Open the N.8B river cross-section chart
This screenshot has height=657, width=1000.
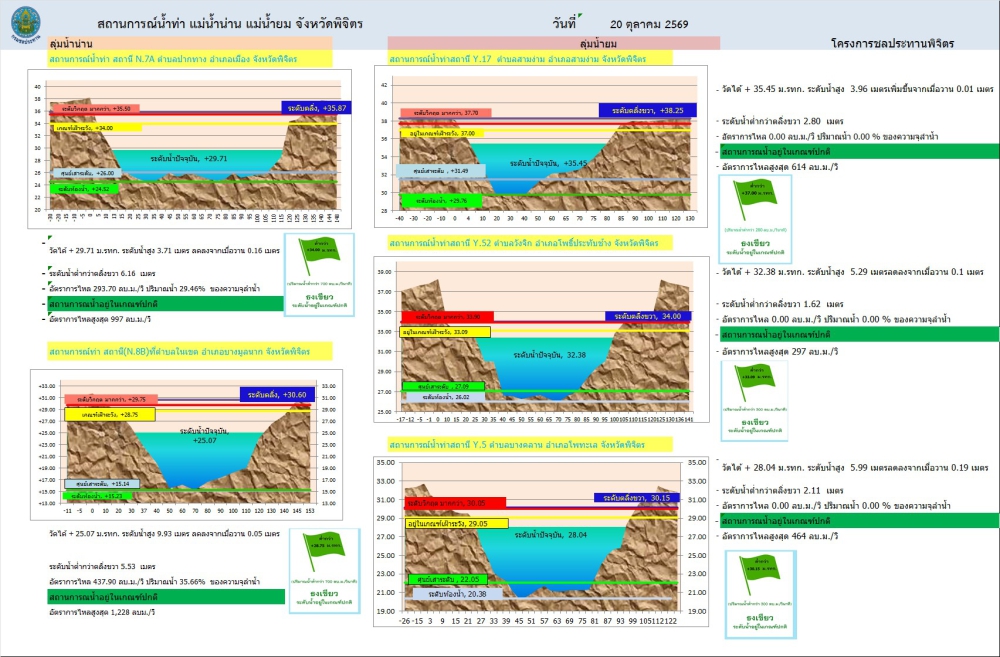coord(186,445)
